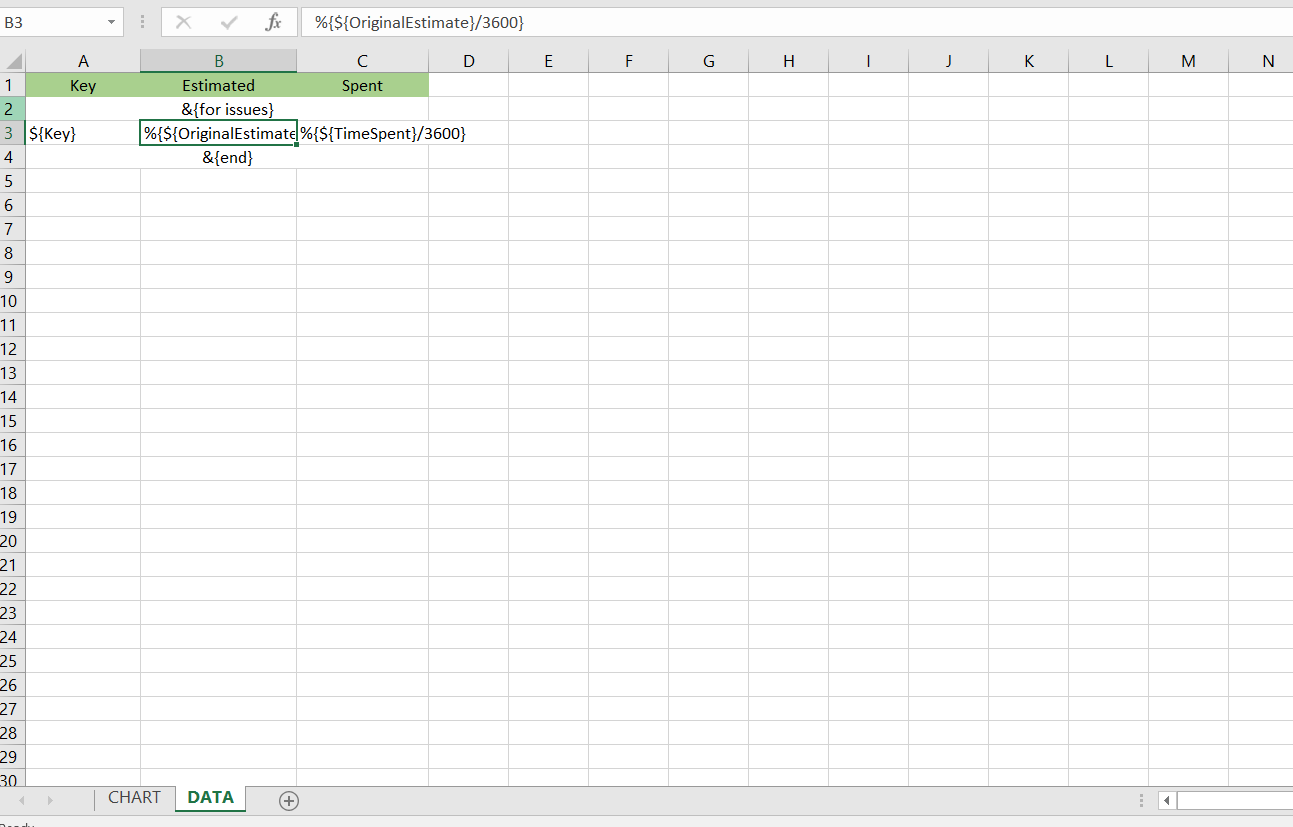1293x827 pixels.
Task: Open the Name Box dropdown arrow
Action: (x=110, y=22)
